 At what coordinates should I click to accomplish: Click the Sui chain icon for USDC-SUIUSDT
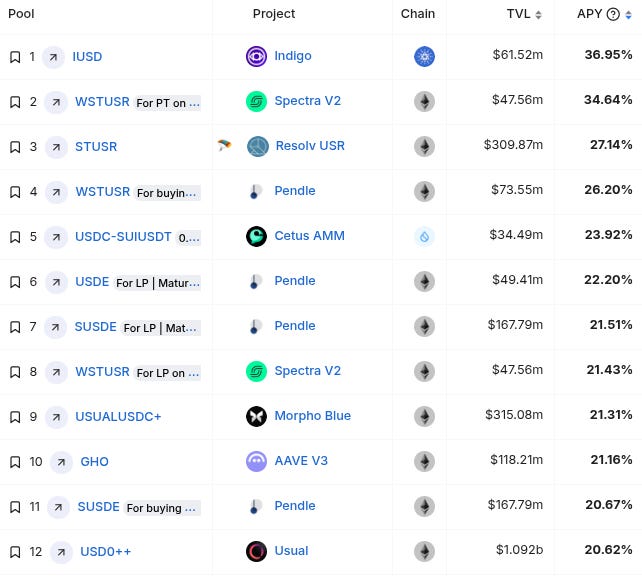coord(425,237)
